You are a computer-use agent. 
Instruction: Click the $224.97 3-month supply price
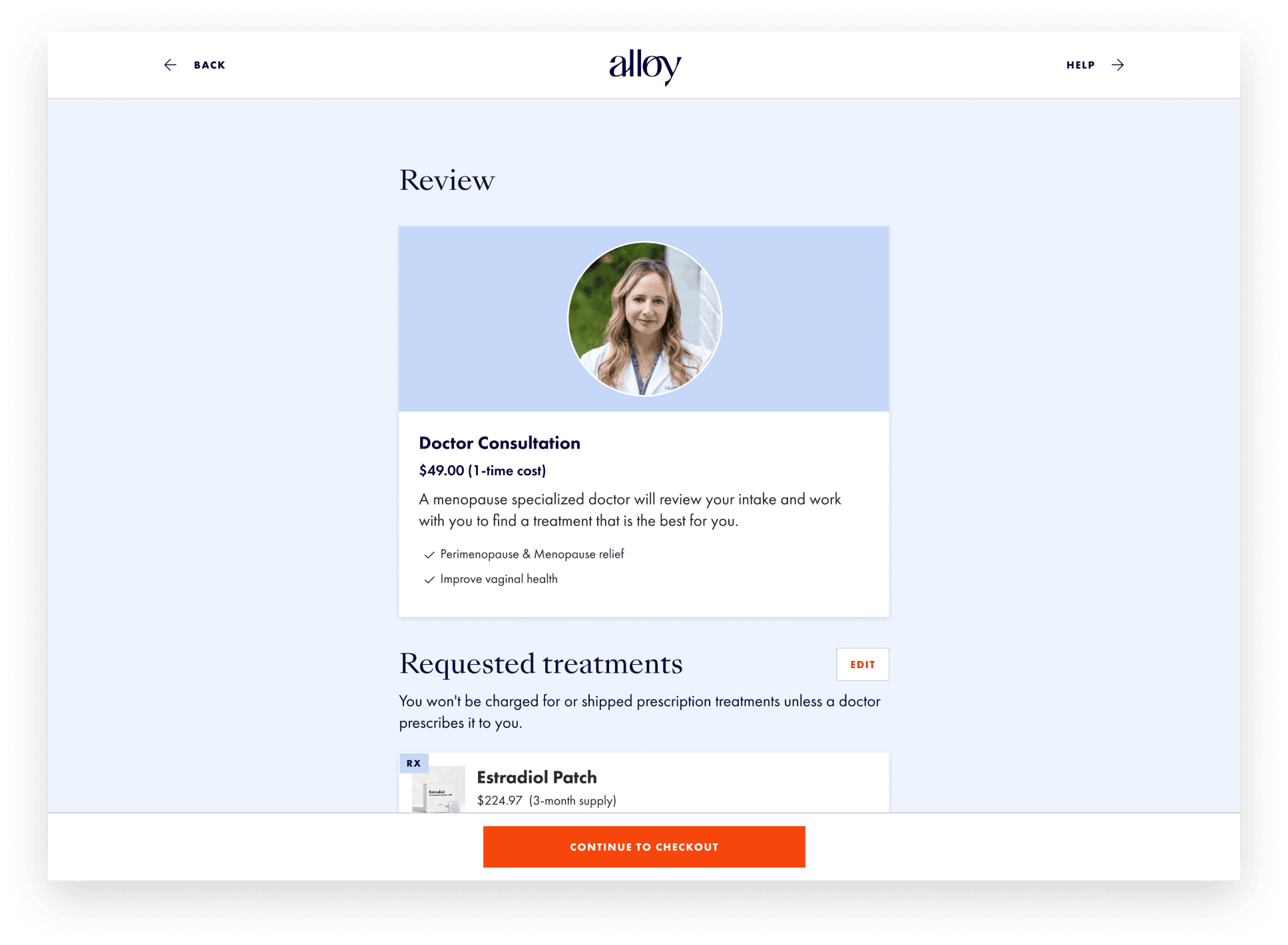tap(546, 801)
